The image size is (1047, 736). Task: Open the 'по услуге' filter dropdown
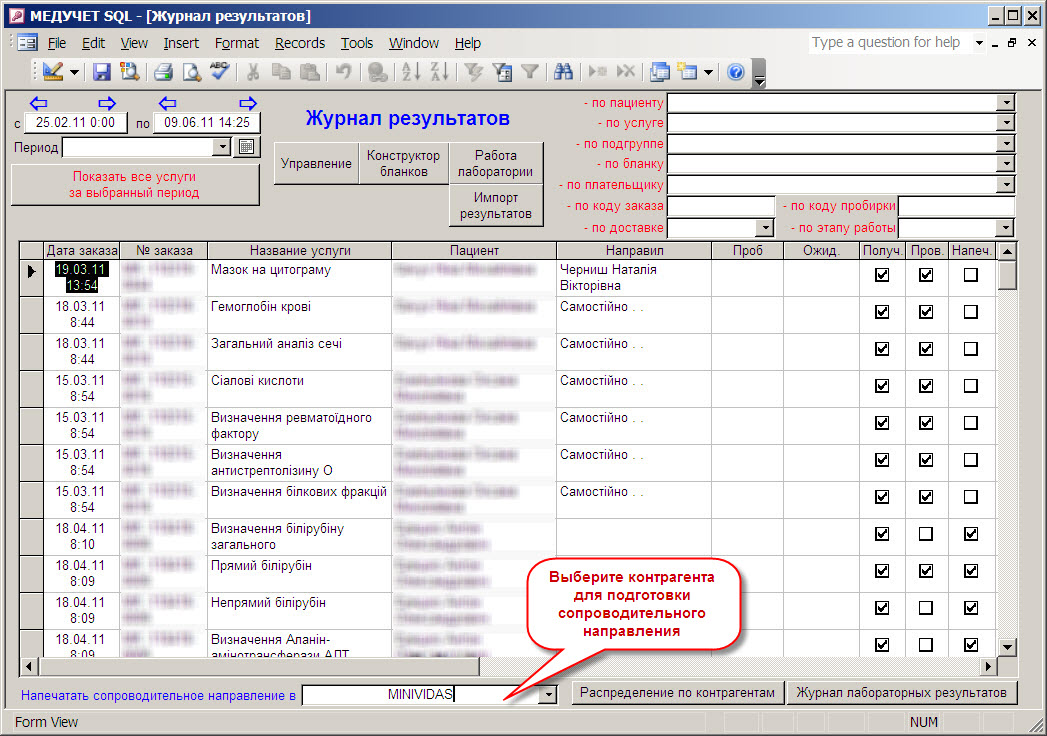(x=1005, y=123)
